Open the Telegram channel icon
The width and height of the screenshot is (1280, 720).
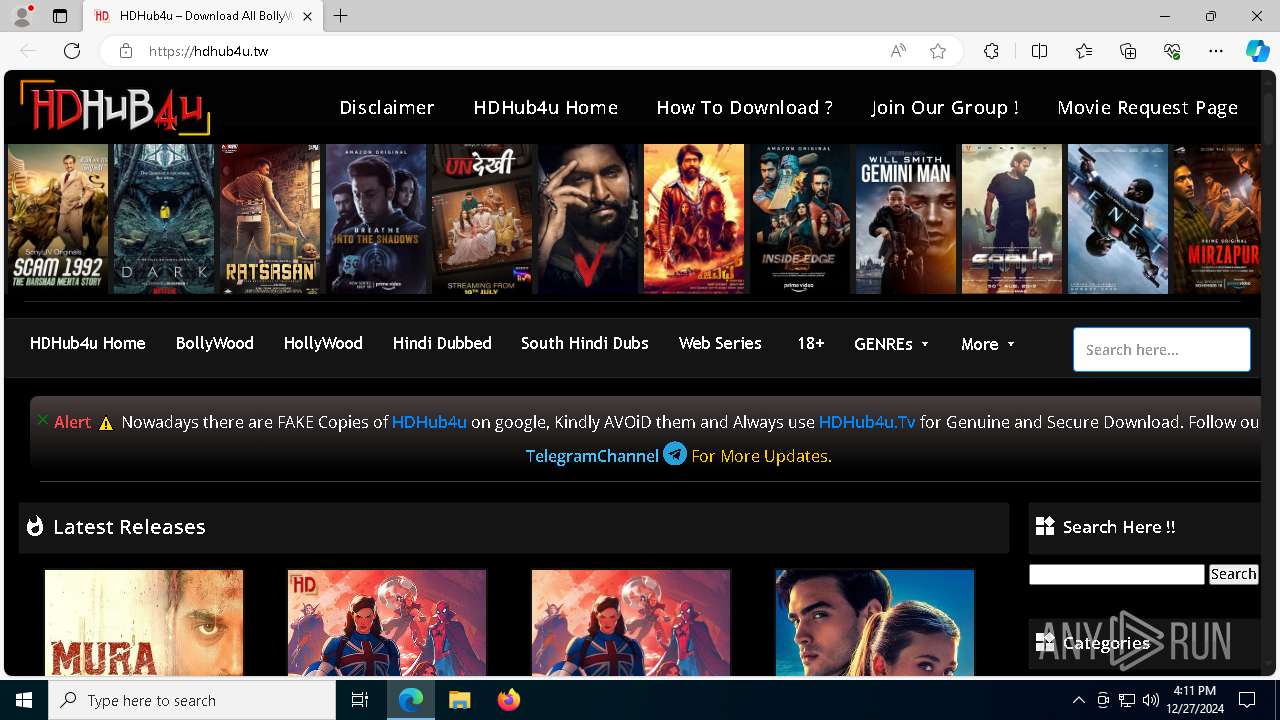[675, 454]
